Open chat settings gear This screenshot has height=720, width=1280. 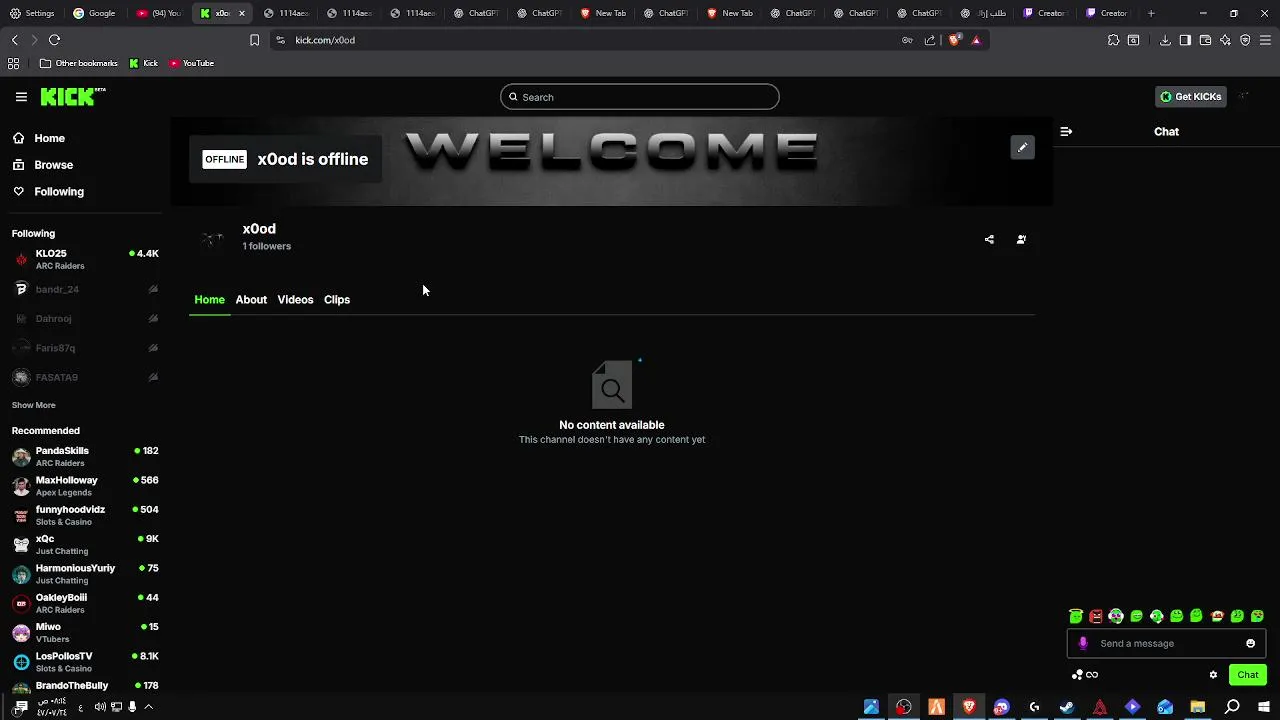(x=1213, y=675)
